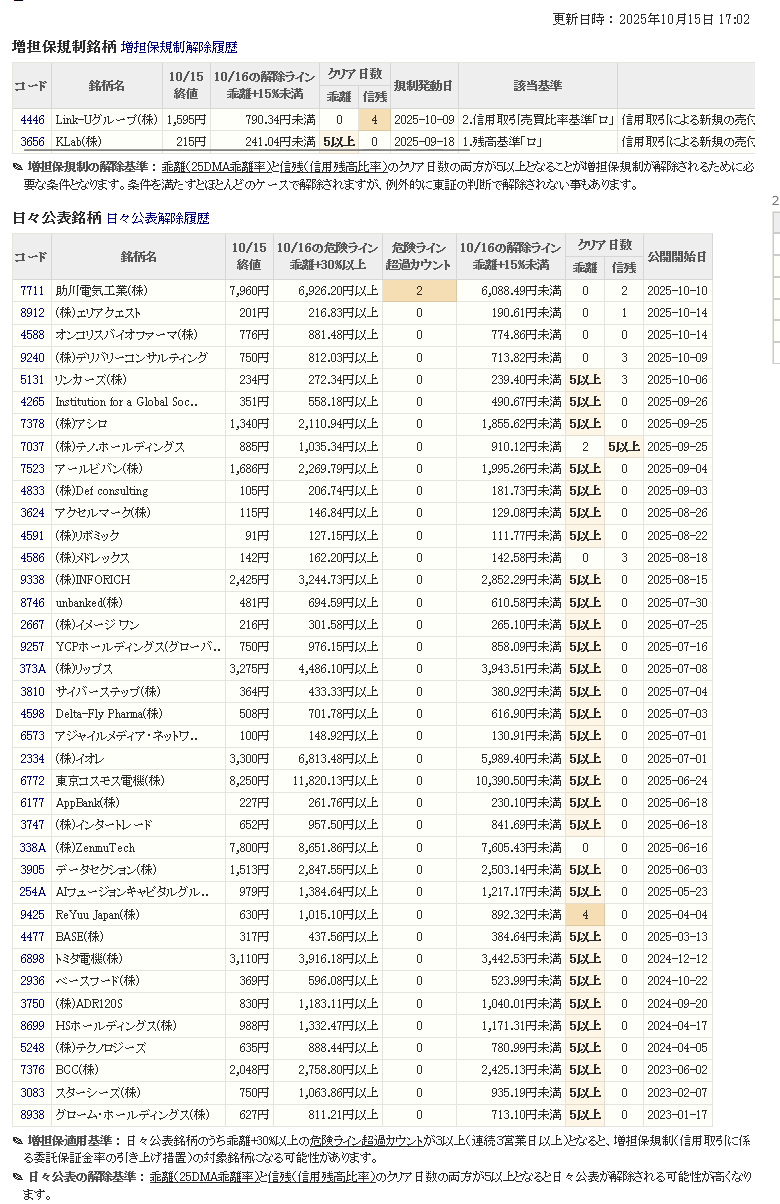This screenshot has height=1204, width=780.
Task: Open stock code 373A リップス
Action: 32,669
